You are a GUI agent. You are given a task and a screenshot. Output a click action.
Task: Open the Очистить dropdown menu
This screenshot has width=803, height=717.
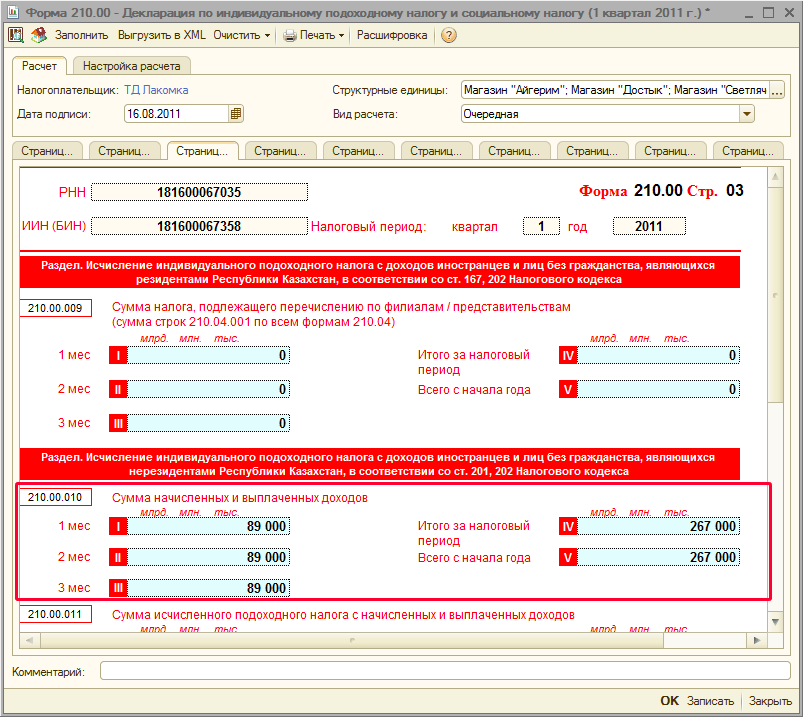(x=241, y=35)
